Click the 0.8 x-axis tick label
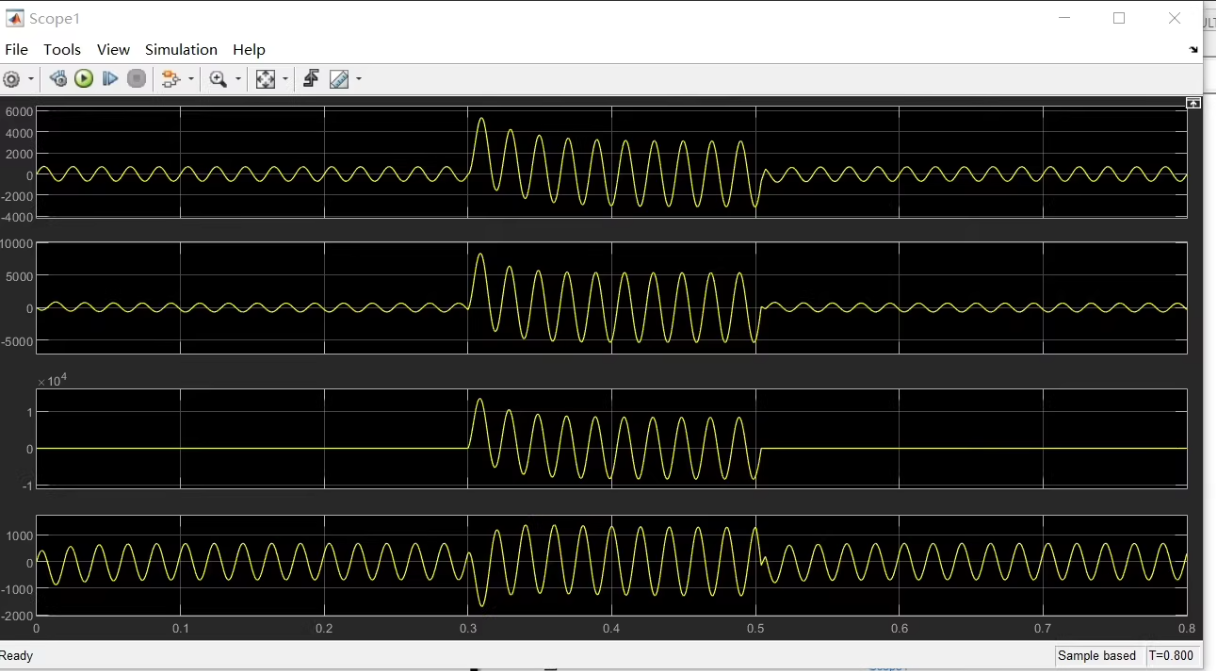1216x671 pixels. pyautogui.click(x=1187, y=629)
